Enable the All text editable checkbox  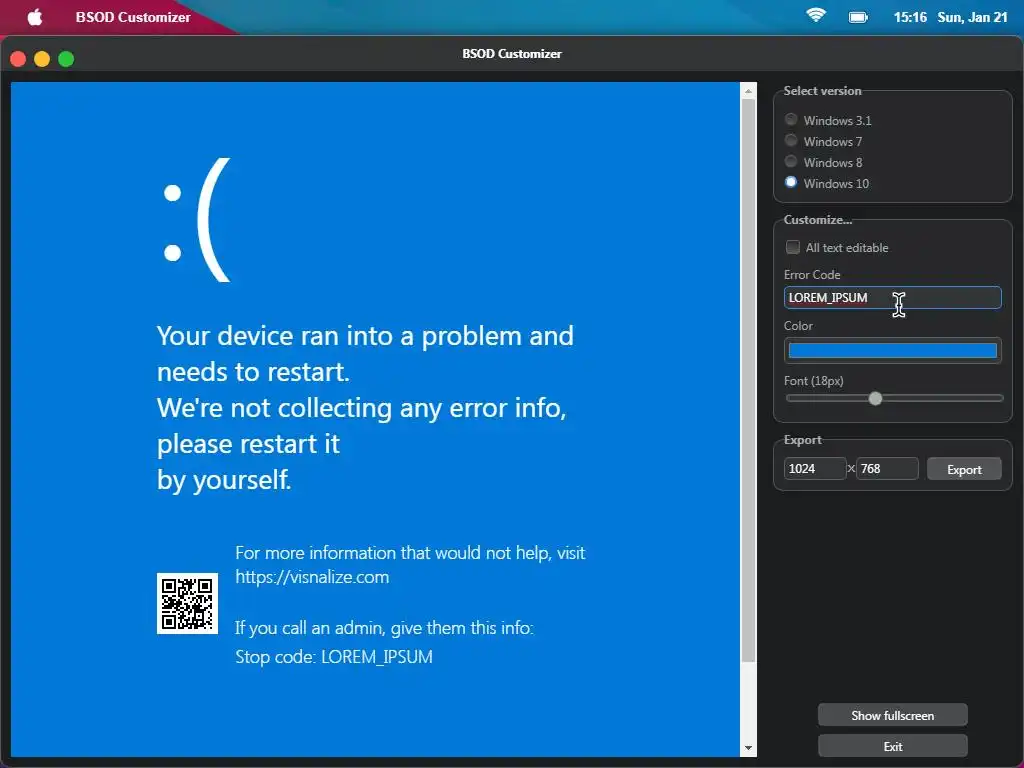coord(793,247)
